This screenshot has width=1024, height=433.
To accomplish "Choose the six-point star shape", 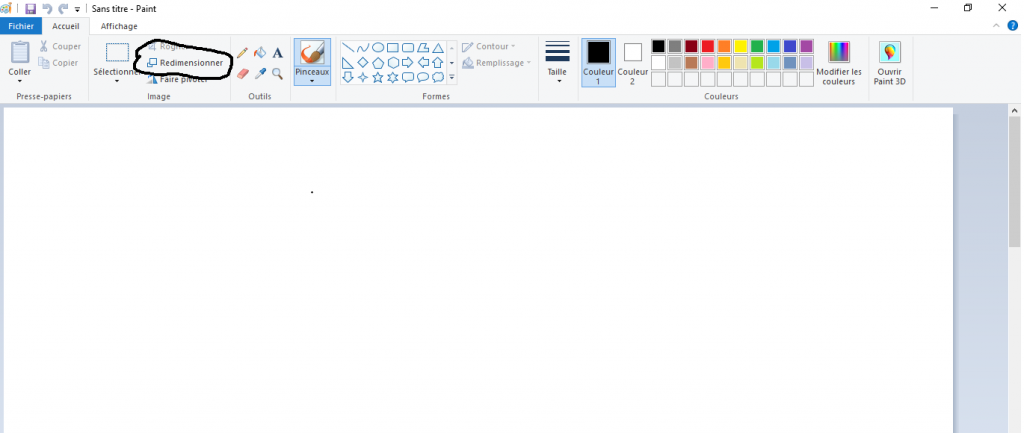I will pos(393,77).
